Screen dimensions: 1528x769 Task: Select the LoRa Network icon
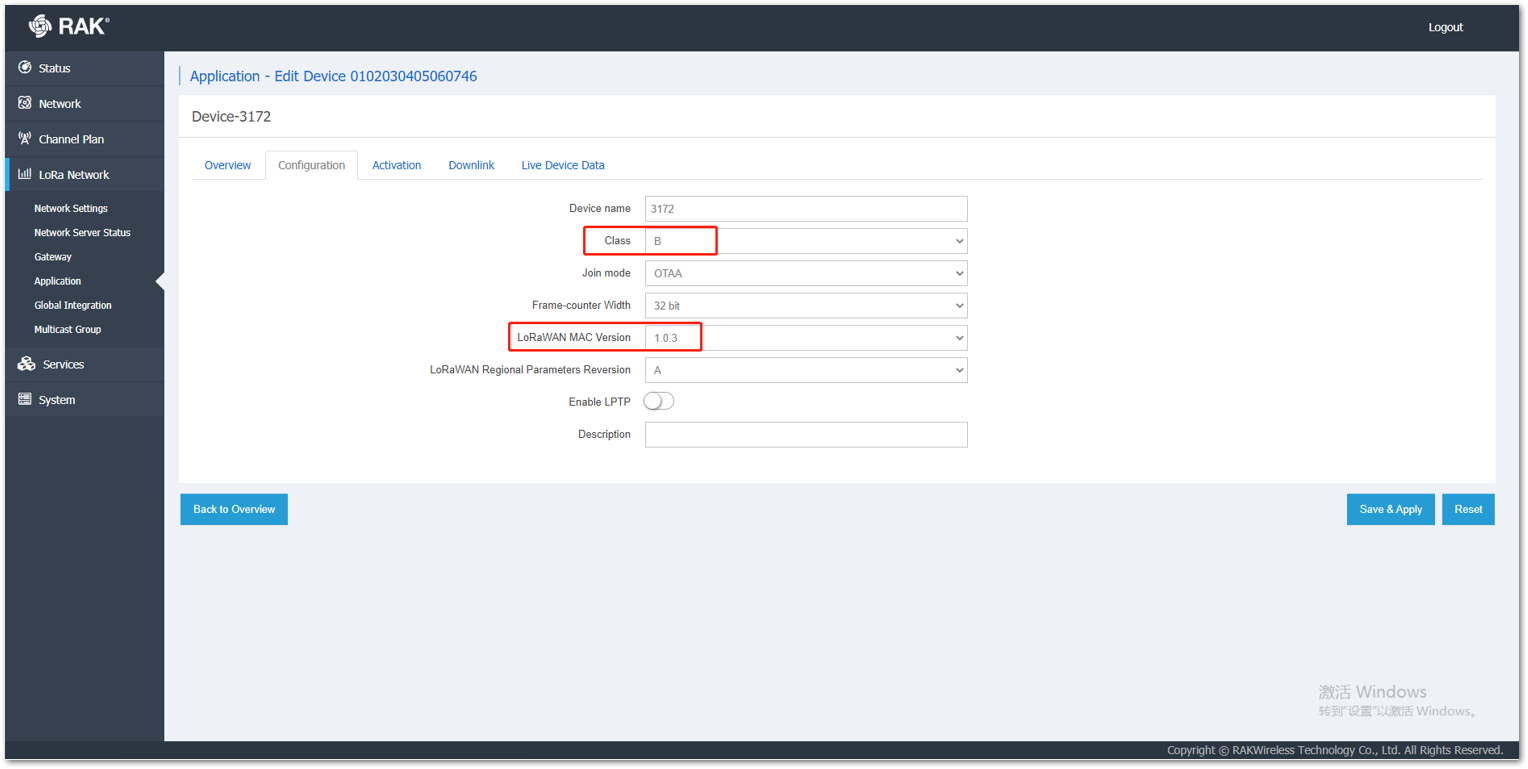pos(24,174)
